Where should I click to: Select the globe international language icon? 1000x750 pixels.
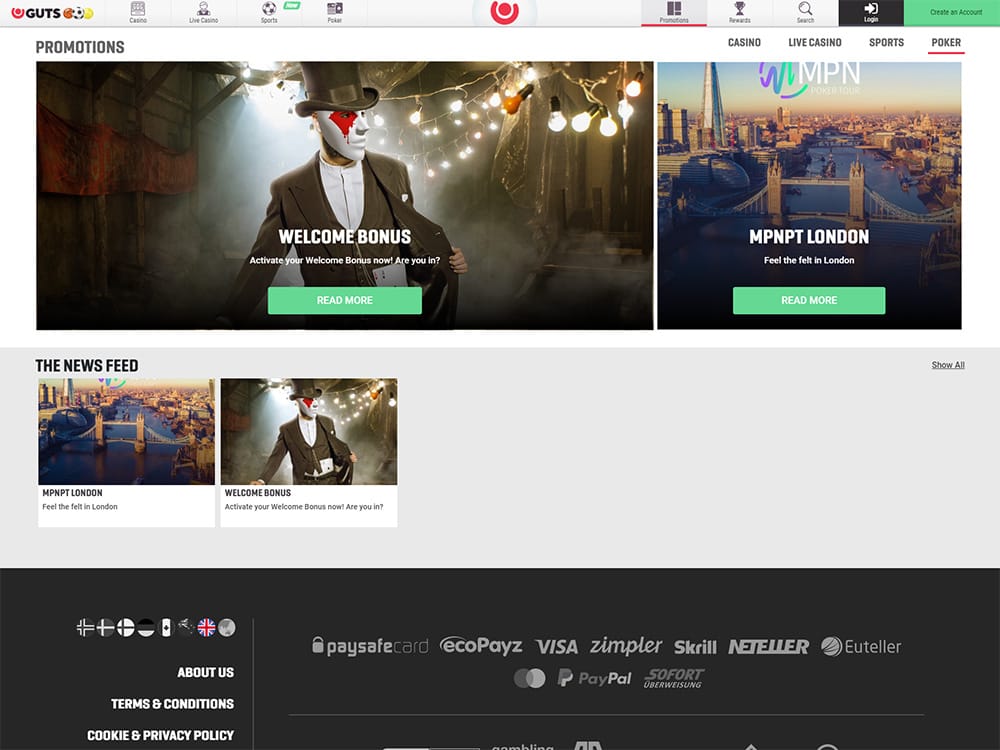(x=226, y=628)
